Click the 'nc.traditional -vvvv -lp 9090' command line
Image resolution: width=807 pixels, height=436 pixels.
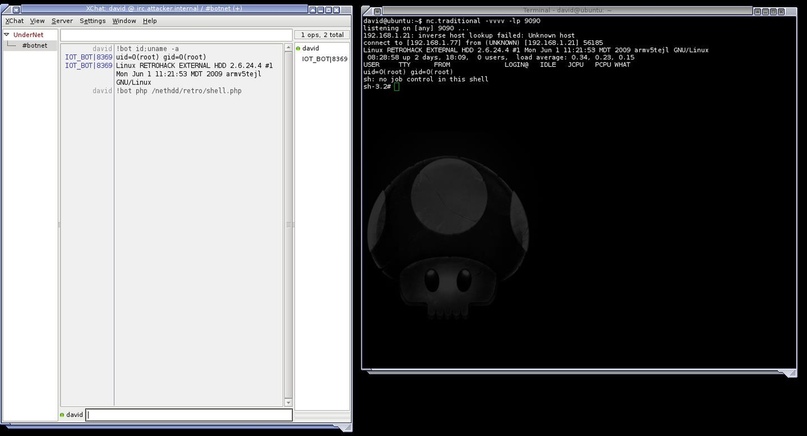[483, 21]
